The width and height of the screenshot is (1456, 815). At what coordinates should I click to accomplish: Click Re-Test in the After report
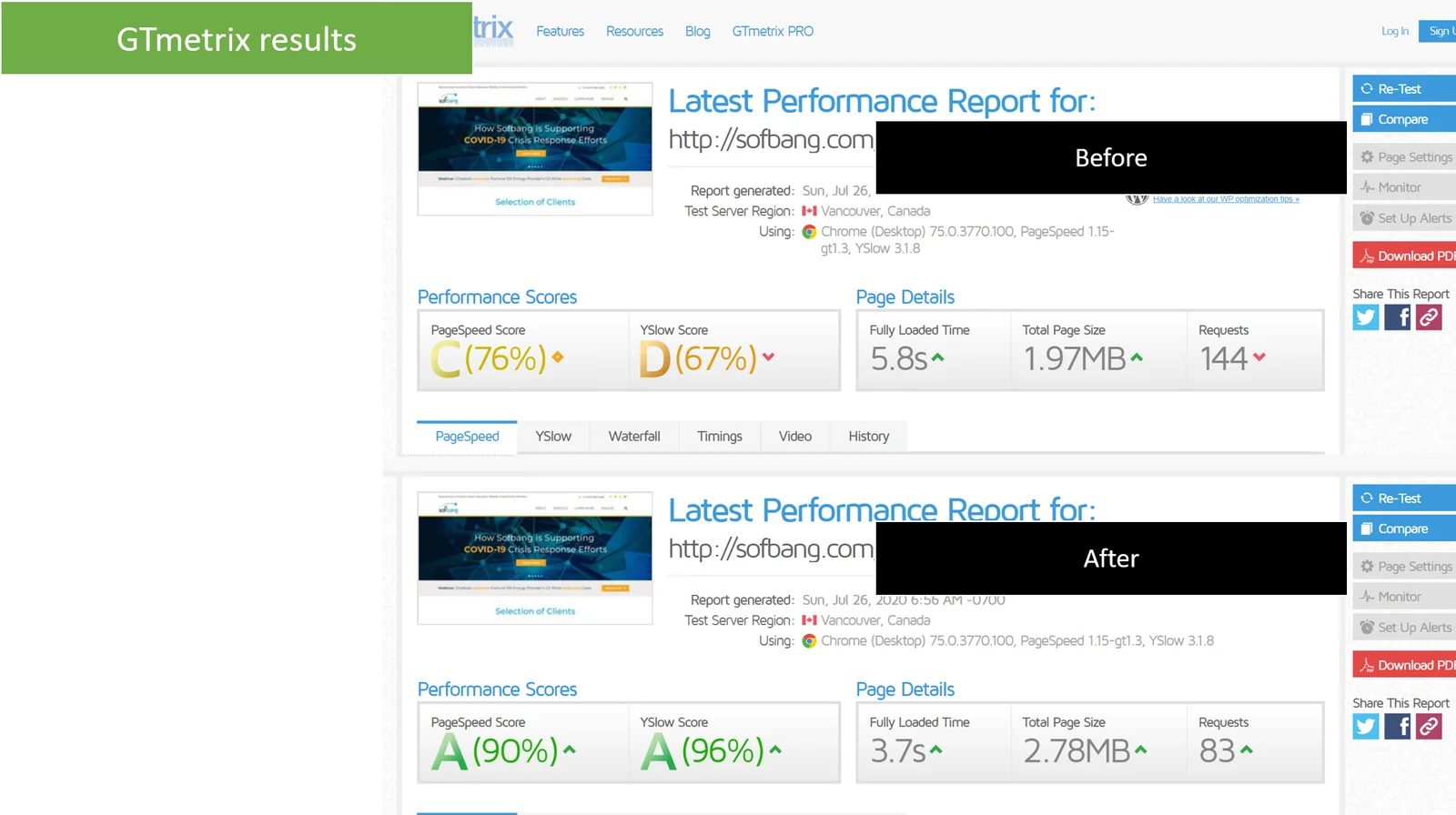click(1404, 498)
